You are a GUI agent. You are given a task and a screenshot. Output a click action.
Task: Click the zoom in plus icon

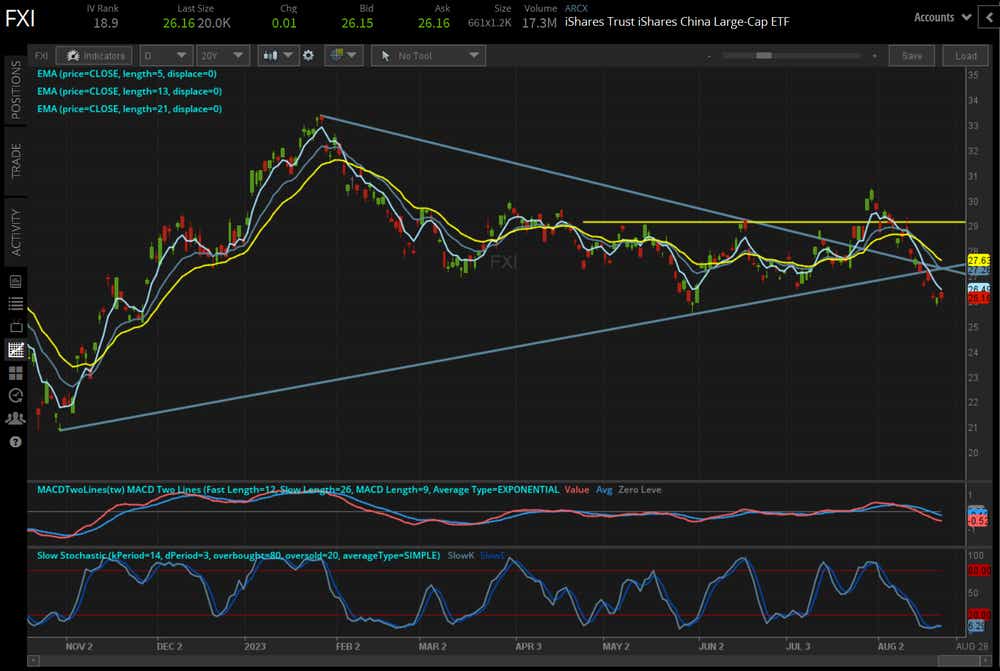pyautogui.click(x=874, y=56)
